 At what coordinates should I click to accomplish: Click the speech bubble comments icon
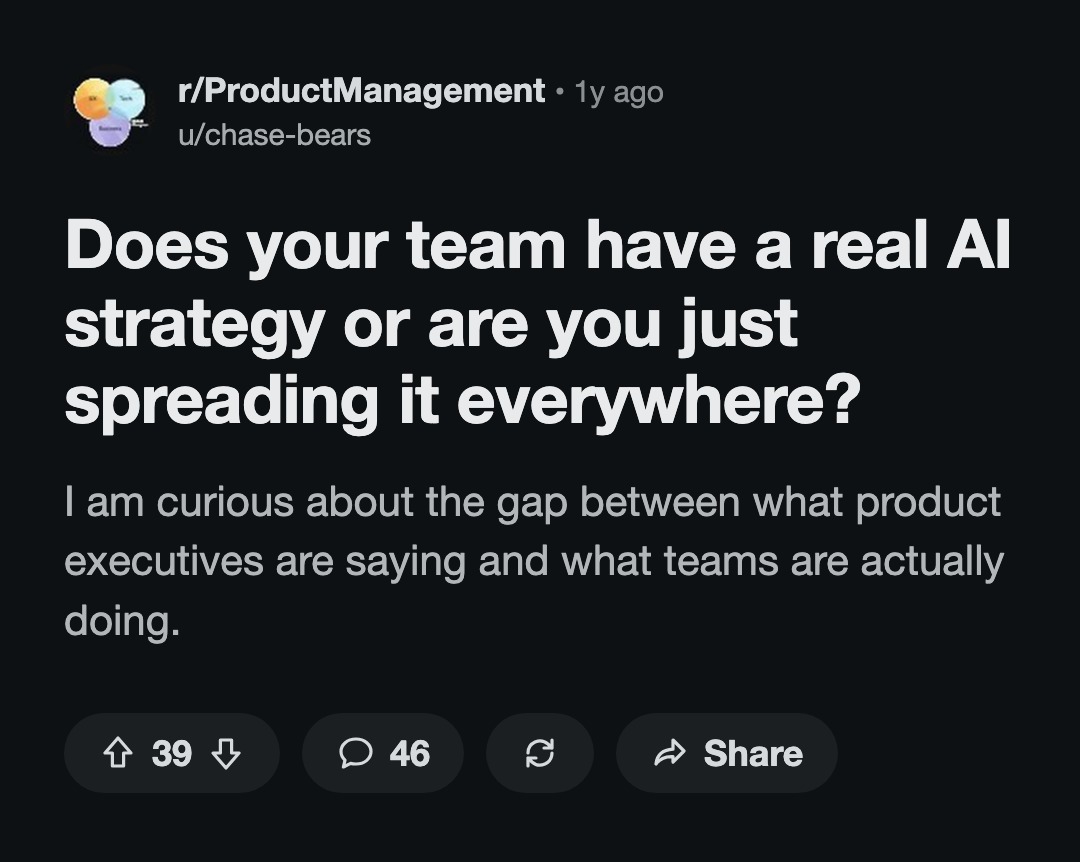tap(355, 753)
